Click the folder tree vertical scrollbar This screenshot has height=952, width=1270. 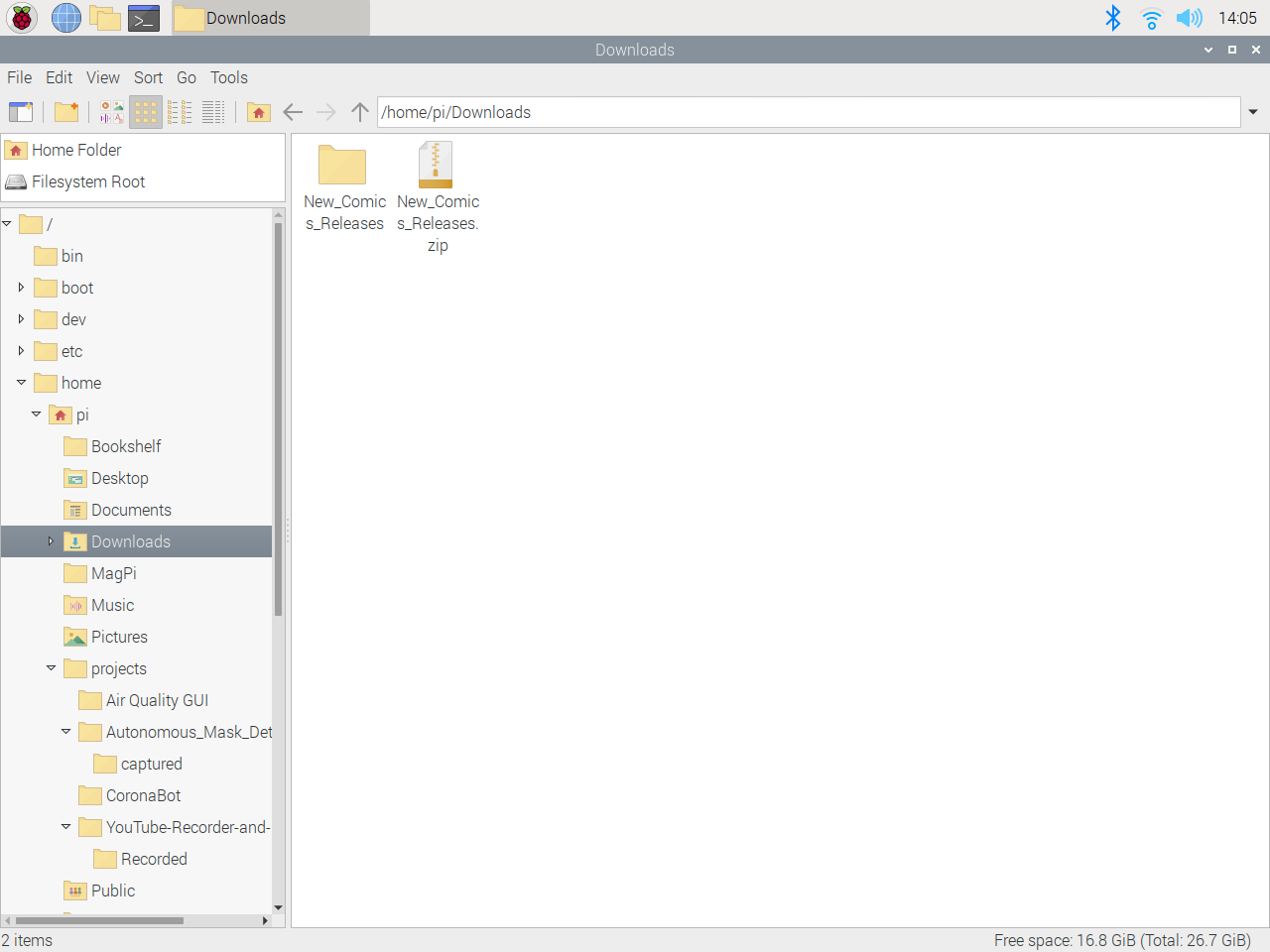click(x=279, y=419)
